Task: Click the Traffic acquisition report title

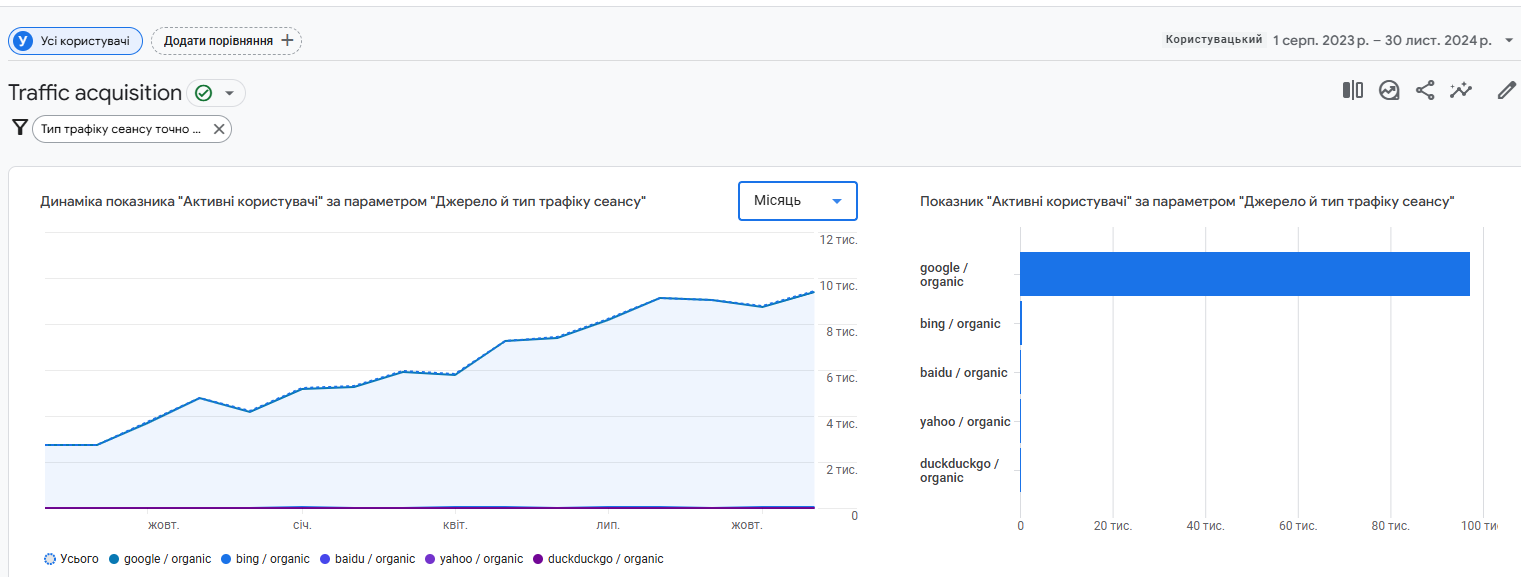Action: click(x=95, y=93)
